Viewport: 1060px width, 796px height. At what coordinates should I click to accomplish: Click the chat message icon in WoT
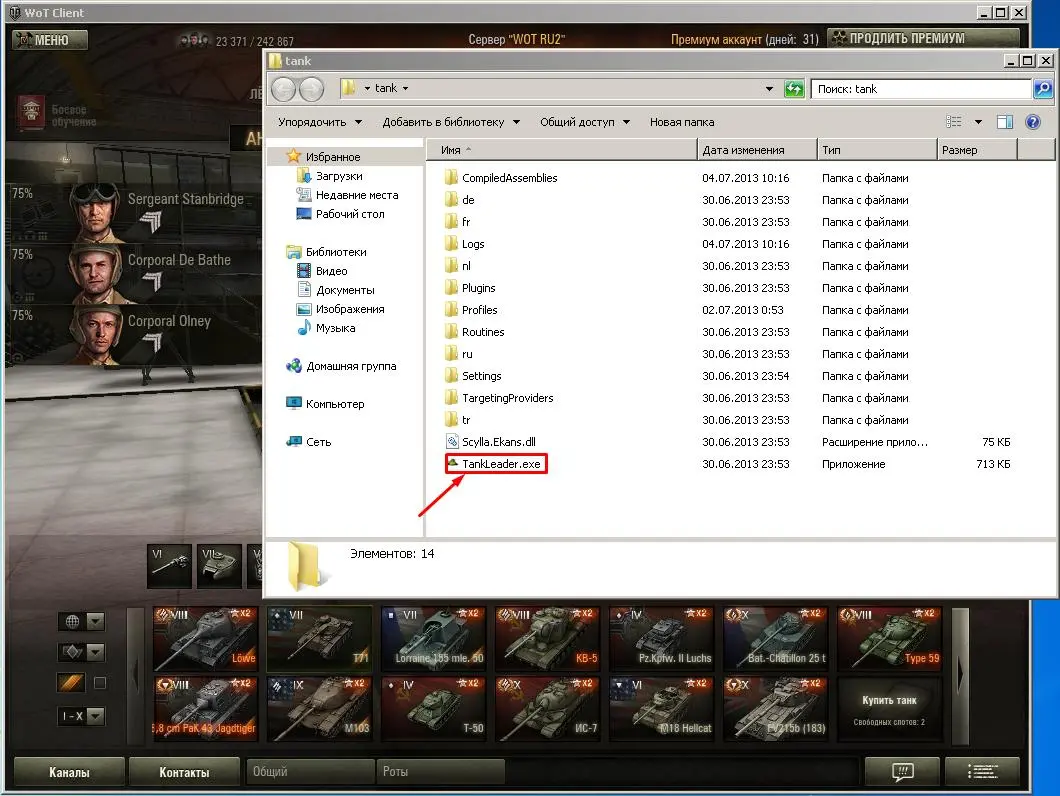902,772
